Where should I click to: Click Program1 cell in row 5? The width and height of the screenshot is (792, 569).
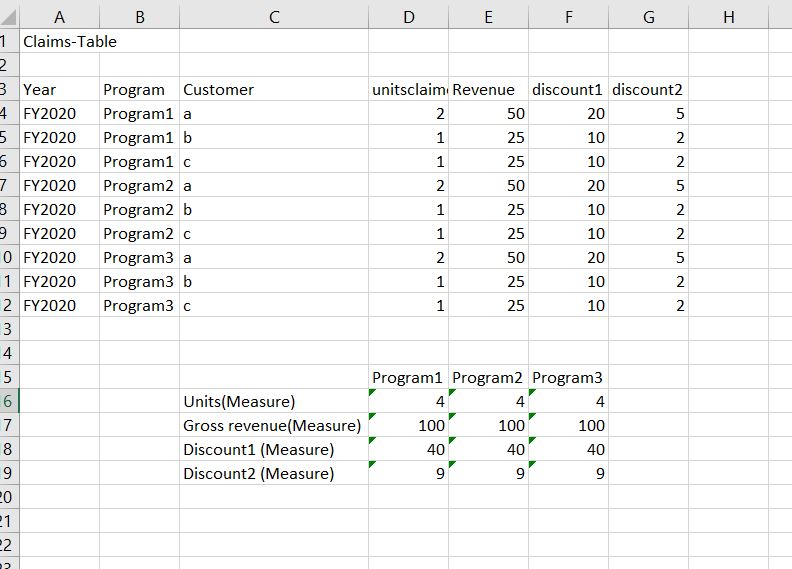click(140, 137)
